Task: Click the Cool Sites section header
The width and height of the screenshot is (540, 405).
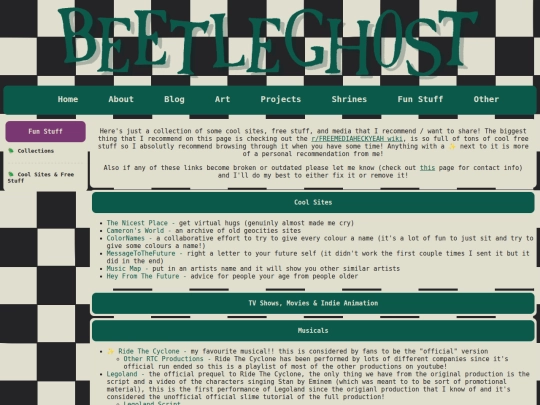Action: (x=313, y=202)
